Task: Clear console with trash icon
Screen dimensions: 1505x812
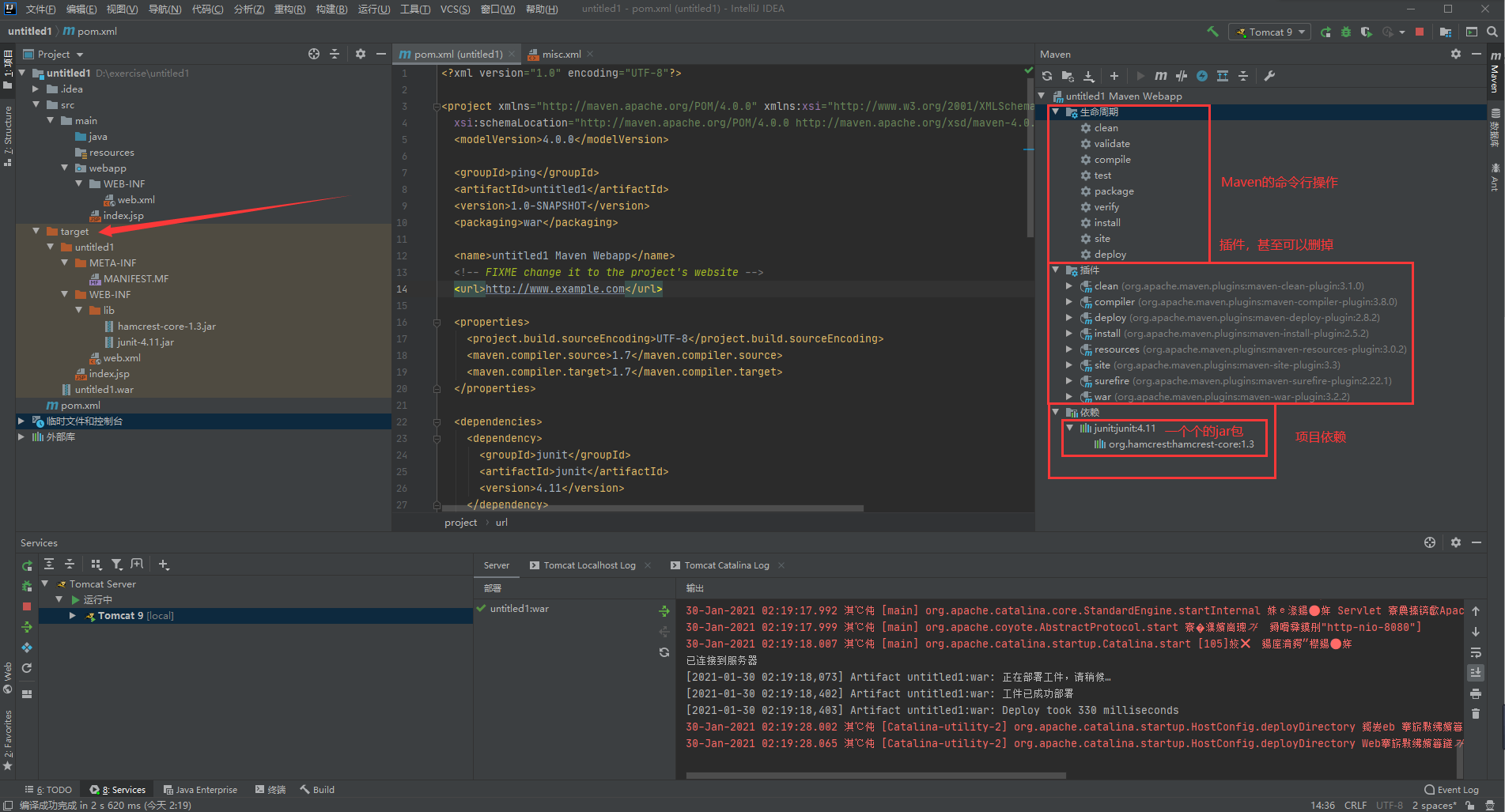Action: pyautogui.click(x=1476, y=713)
